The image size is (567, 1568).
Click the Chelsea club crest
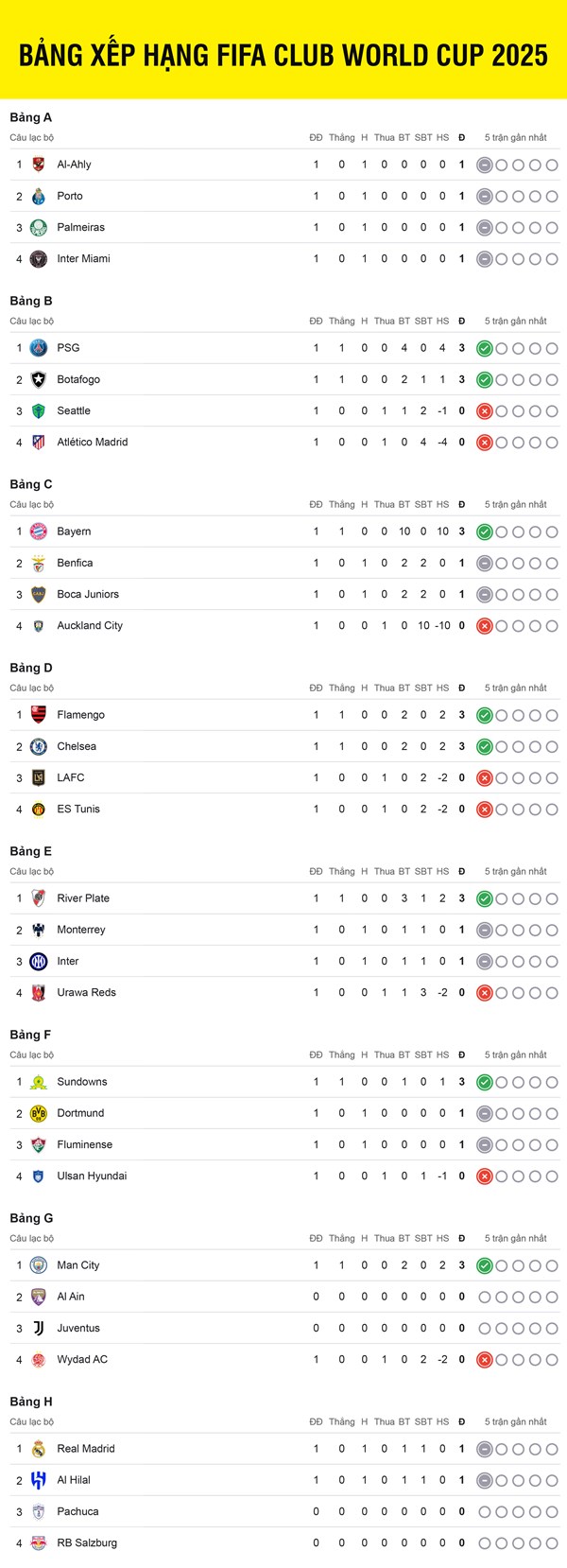click(39, 746)
